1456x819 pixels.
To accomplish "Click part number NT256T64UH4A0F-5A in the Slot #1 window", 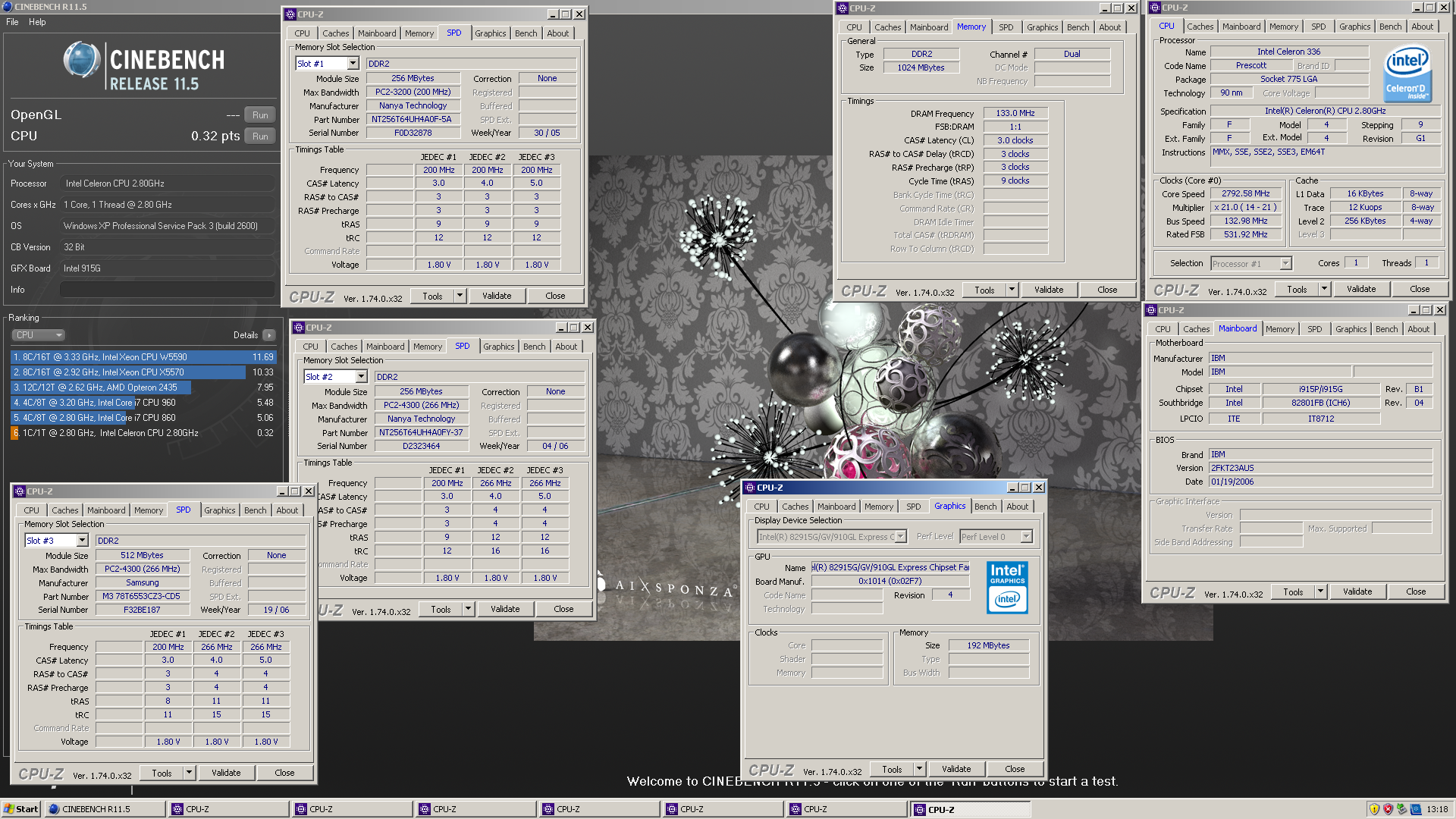I will pos(413,120).
